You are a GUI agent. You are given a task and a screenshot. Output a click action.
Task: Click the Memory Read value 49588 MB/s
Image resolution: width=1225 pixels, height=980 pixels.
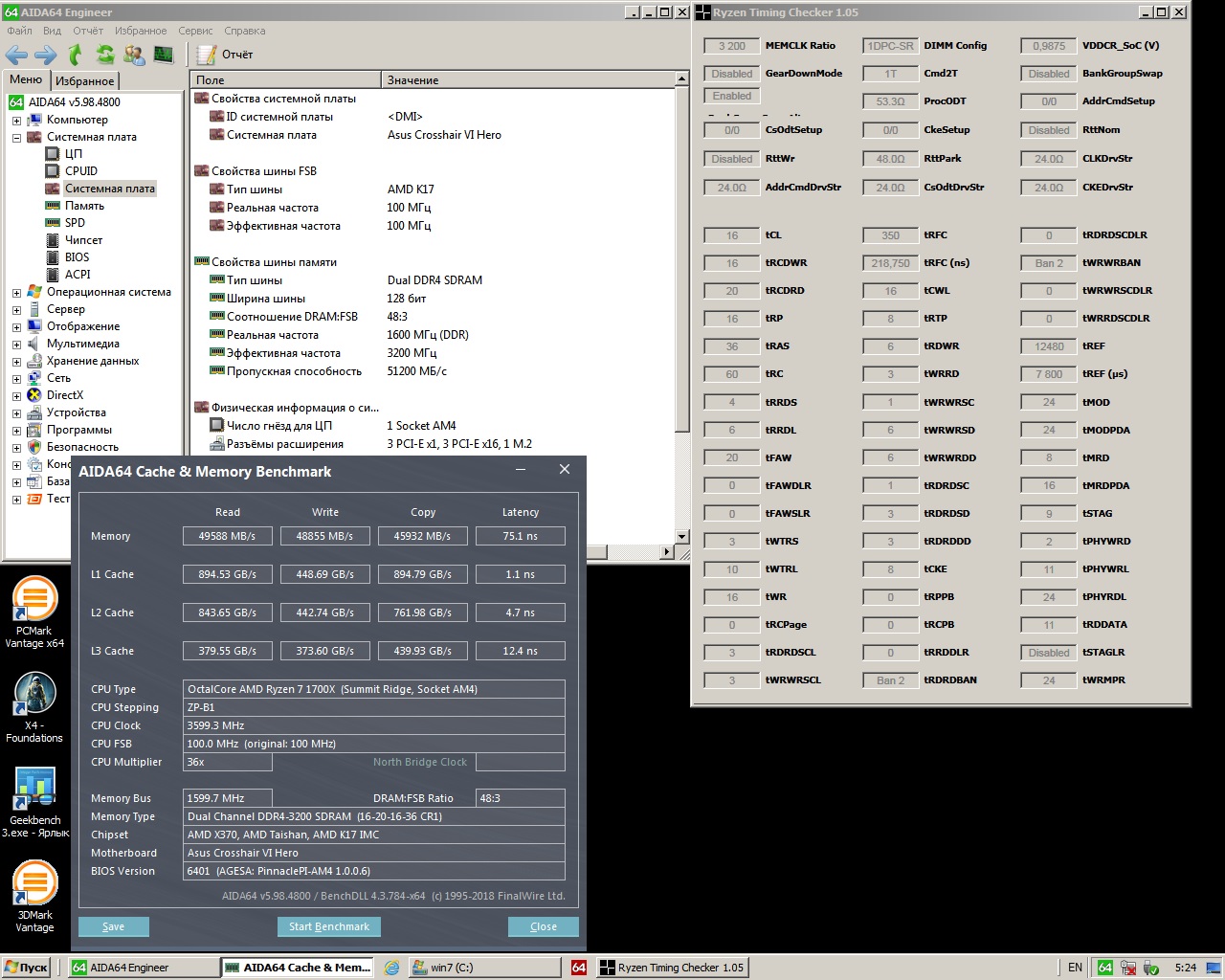pyautogui.click(x=227, y=536)
